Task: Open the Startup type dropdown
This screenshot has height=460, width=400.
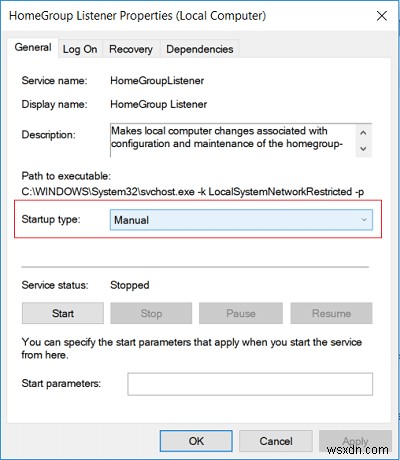Action: (241, 220)
